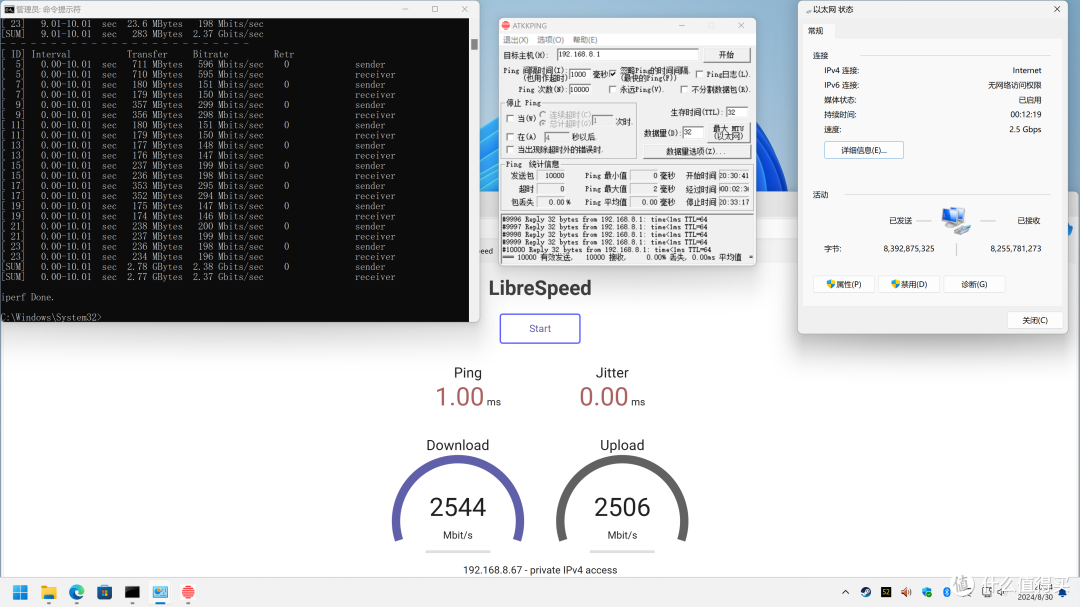Click the network computers activity icon
1080x607 pixels.
pyautogui.click(x=956, y=220)
